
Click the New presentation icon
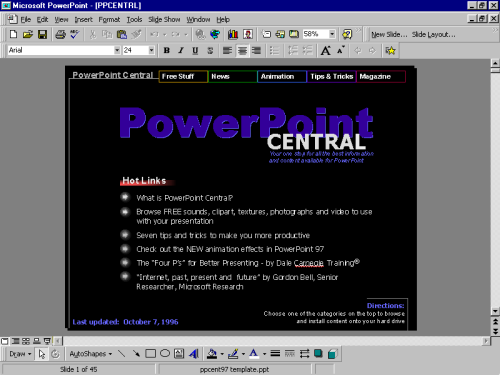13,34
